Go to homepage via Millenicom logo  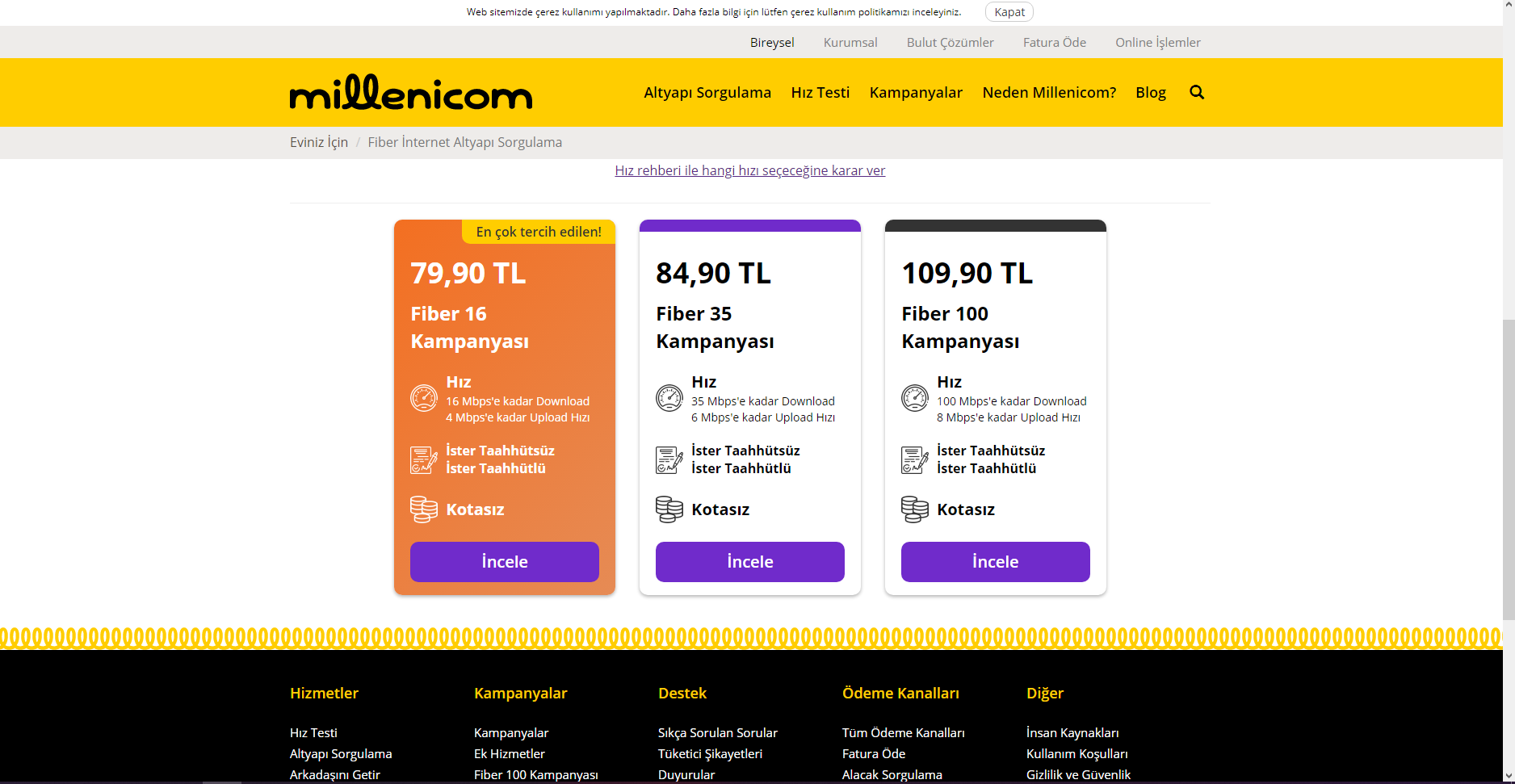tap(411, 92)
